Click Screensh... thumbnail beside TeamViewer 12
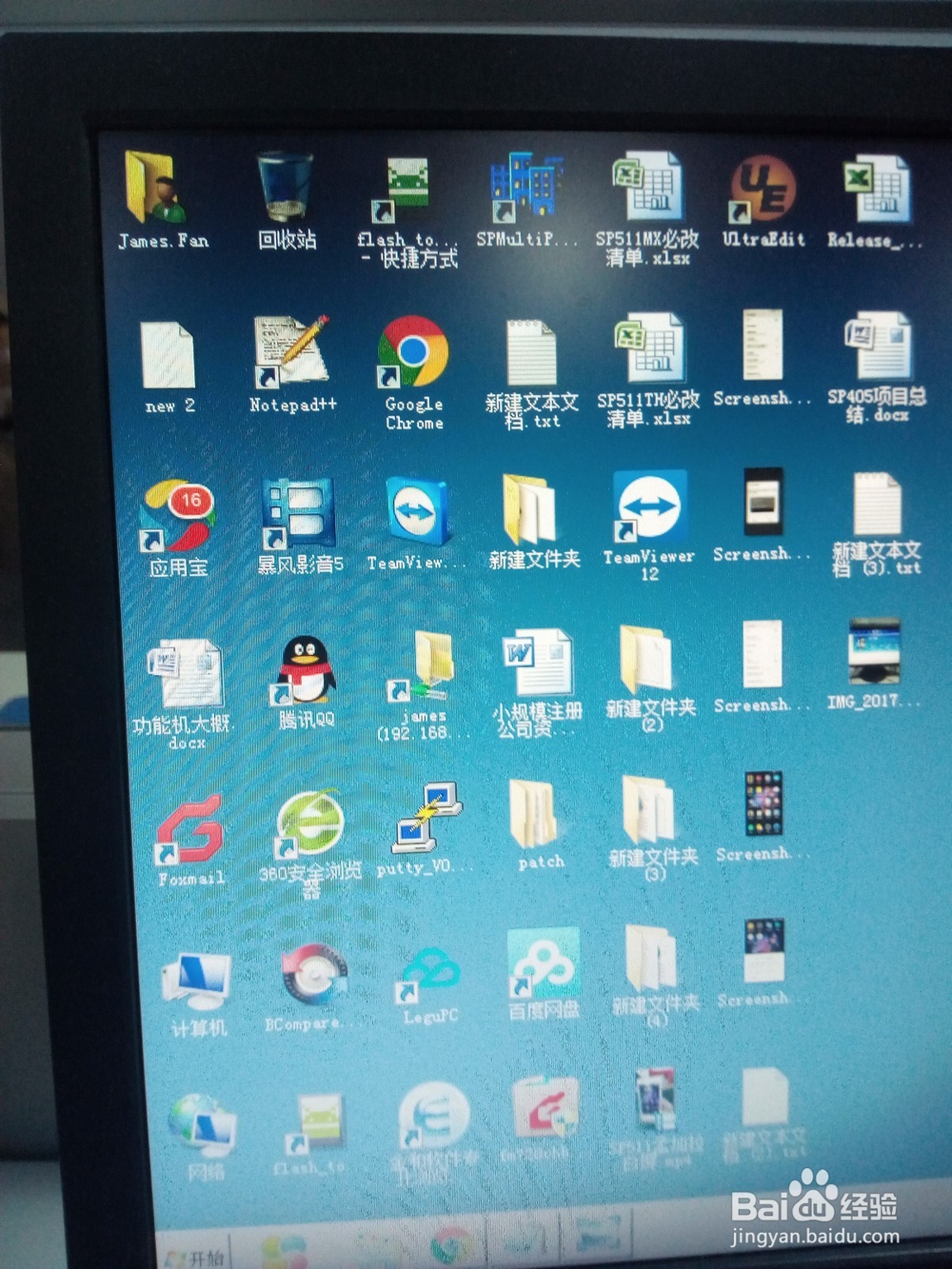The image size is (952, 1269). tap(764, 515)
